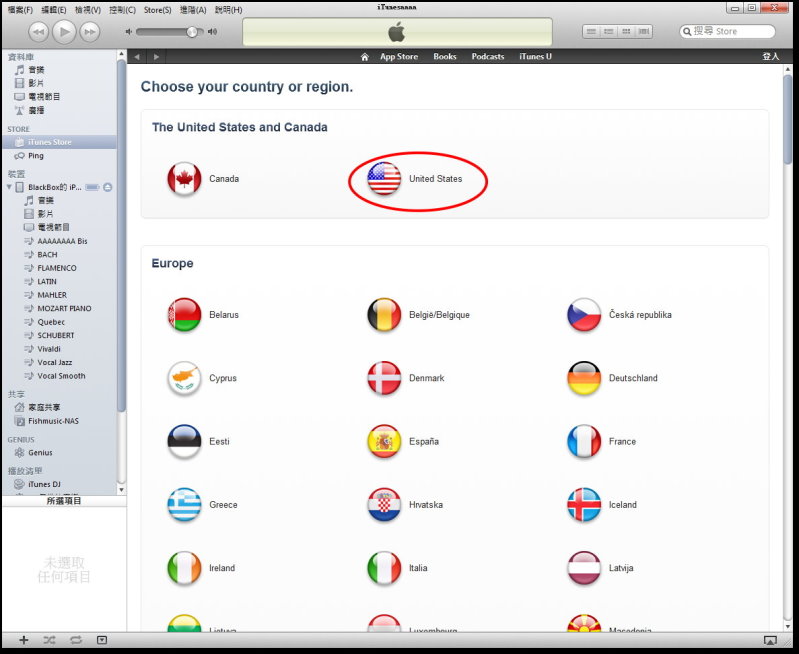The height and width of the screenshot is (654, 799).
Task: Open the BACH playlist
Action: point(47,254)
